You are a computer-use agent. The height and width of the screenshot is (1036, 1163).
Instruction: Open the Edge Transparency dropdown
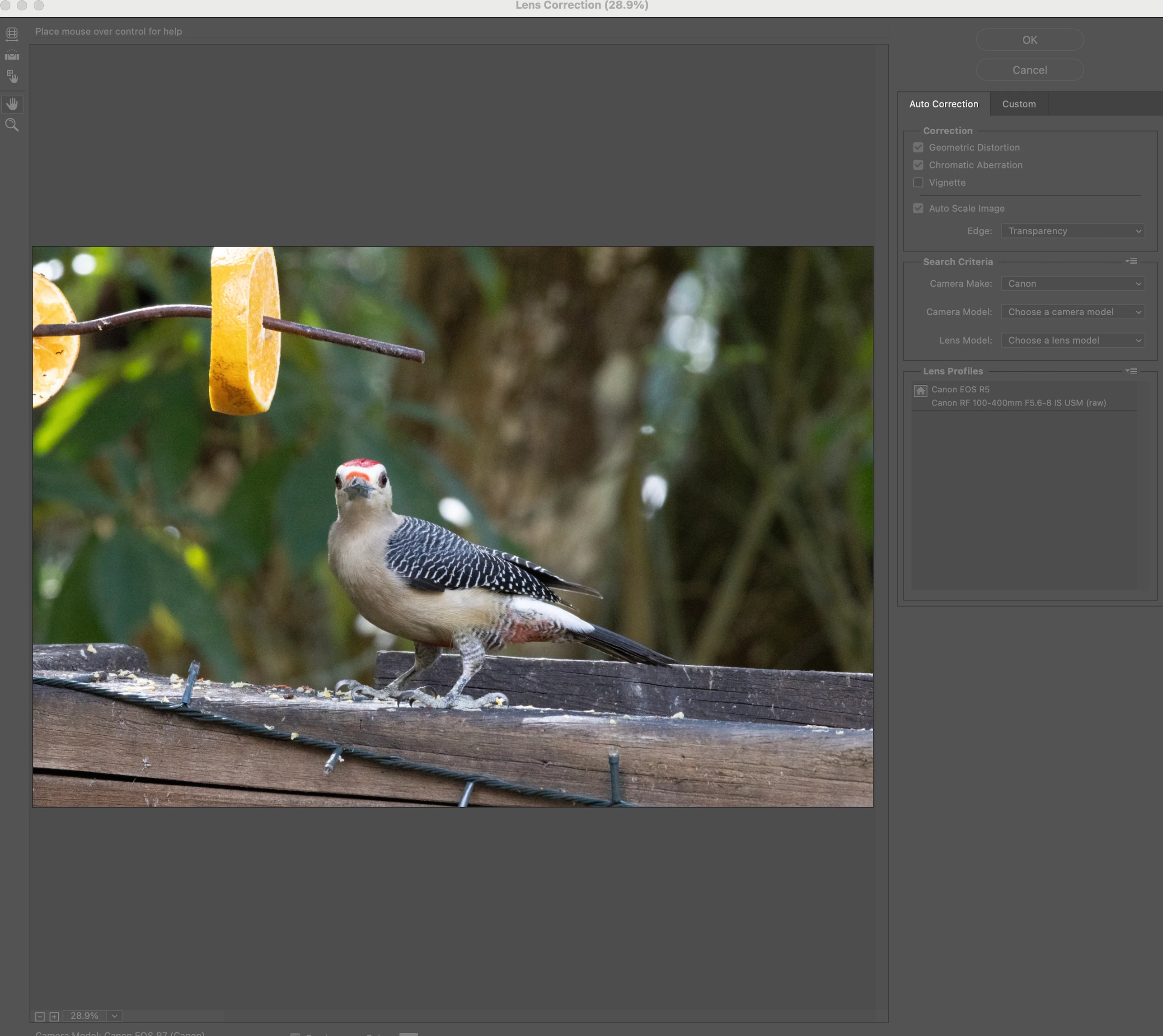(x=1073, y=231)
